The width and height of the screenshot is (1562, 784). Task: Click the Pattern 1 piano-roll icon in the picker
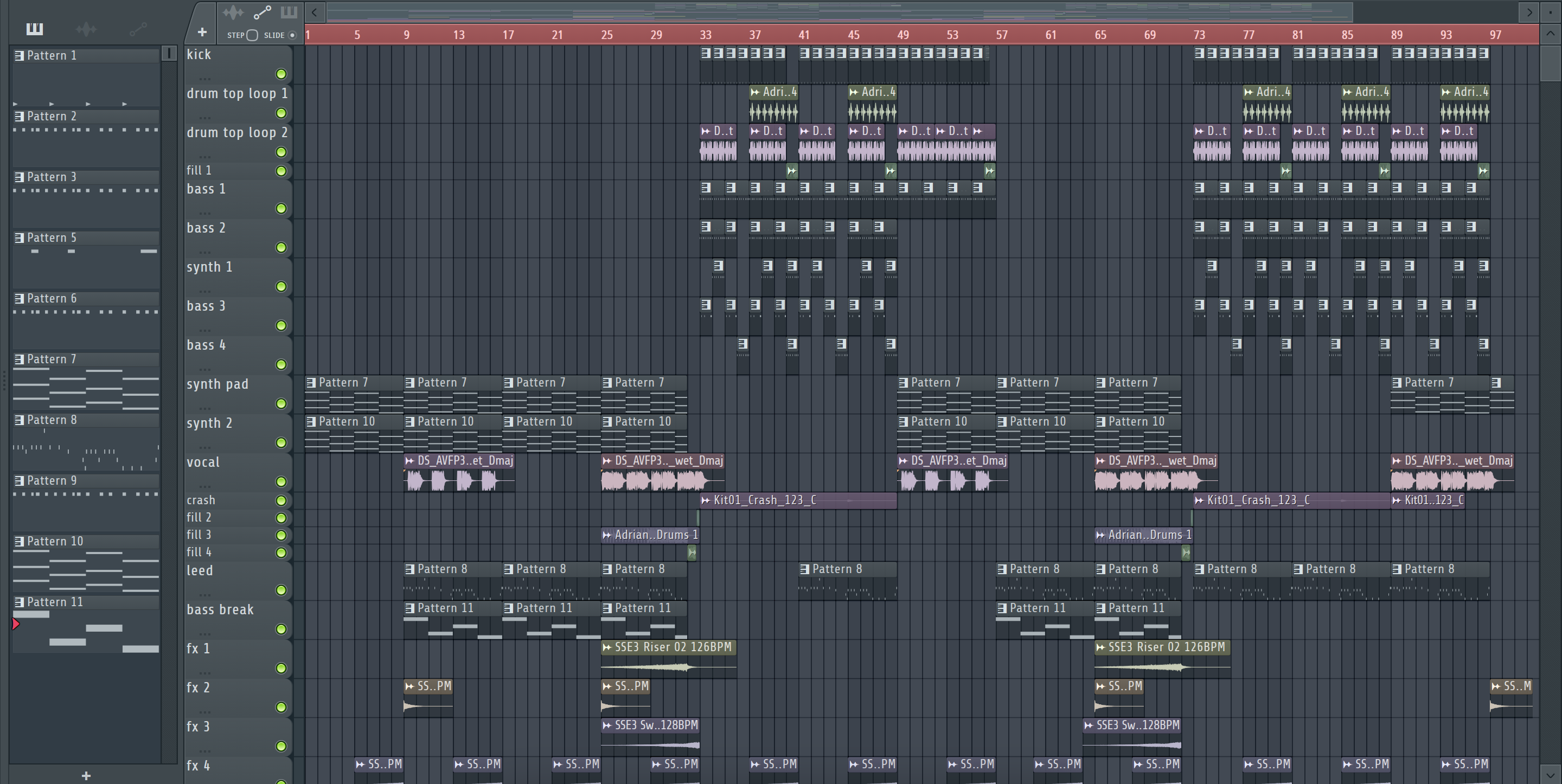coord(19,56)
